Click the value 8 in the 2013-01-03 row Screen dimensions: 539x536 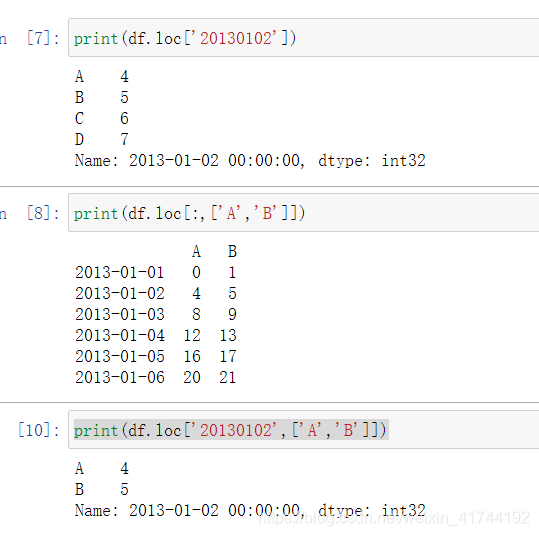(196, 315)
